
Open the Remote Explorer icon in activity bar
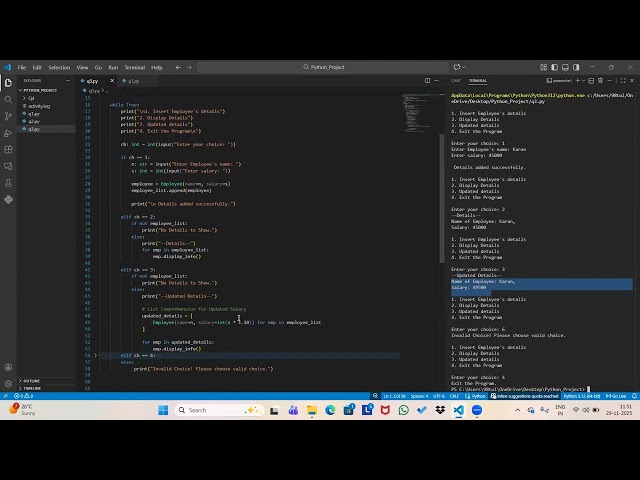(x=8, y=166)
